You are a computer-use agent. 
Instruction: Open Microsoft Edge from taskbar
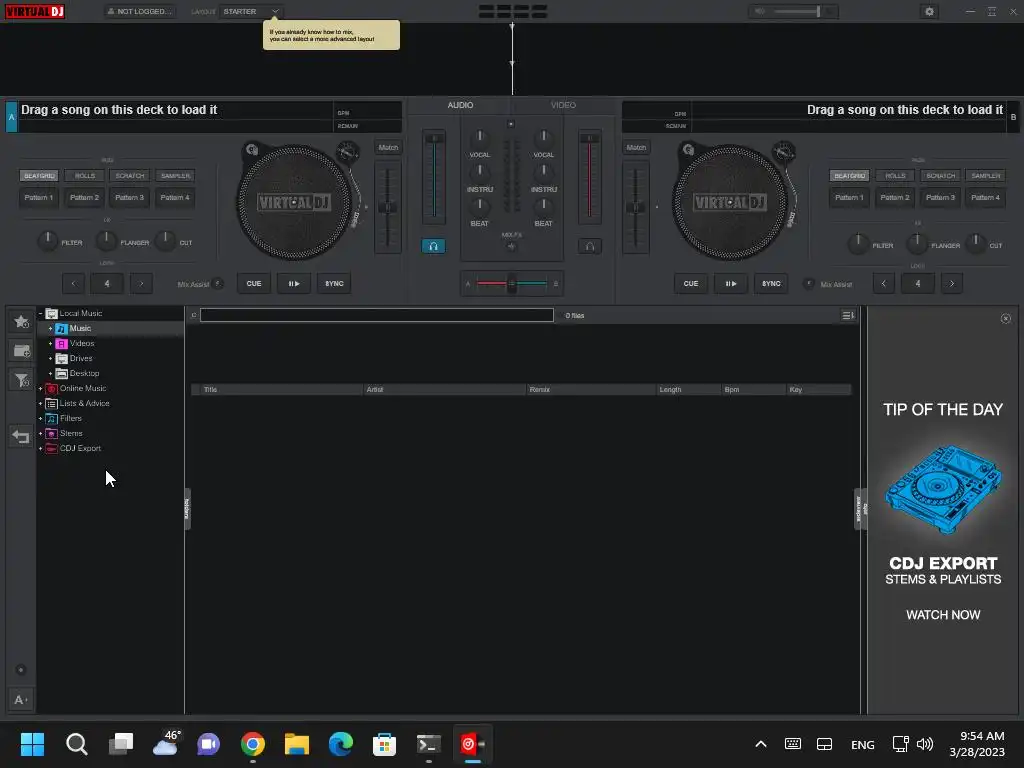click(340, 744)
